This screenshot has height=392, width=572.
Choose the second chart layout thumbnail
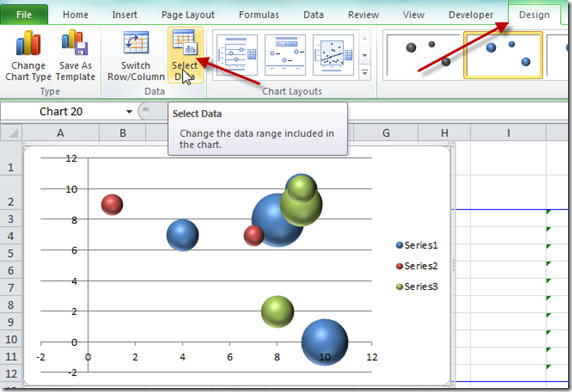[285, 55]
